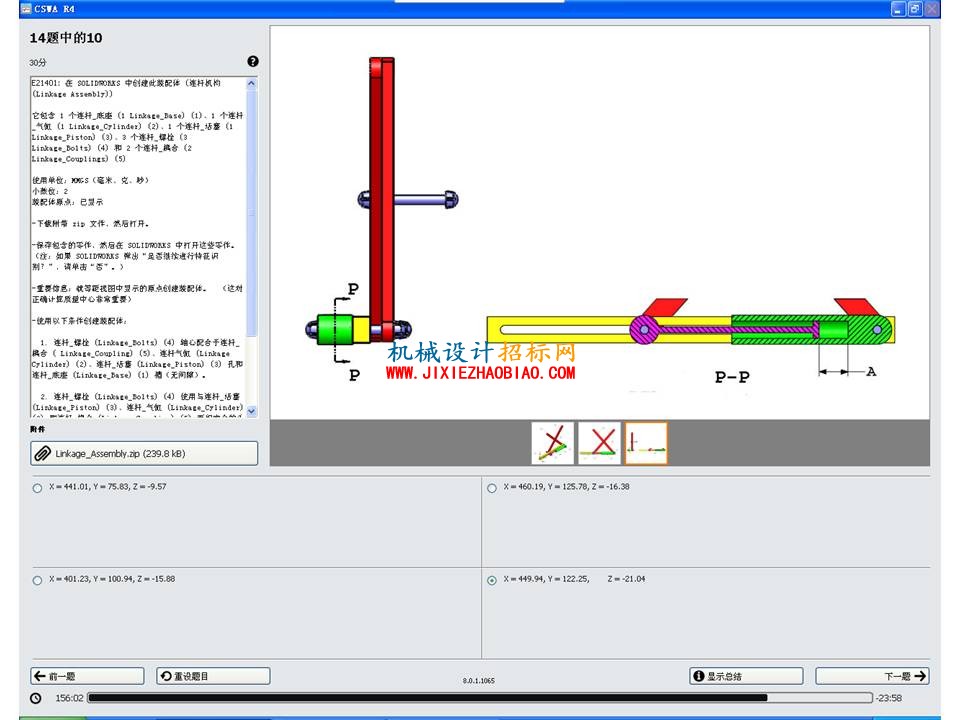Click the question text scroll up arrow
This screenshot has width=960, height=720.
pos(252,83)
